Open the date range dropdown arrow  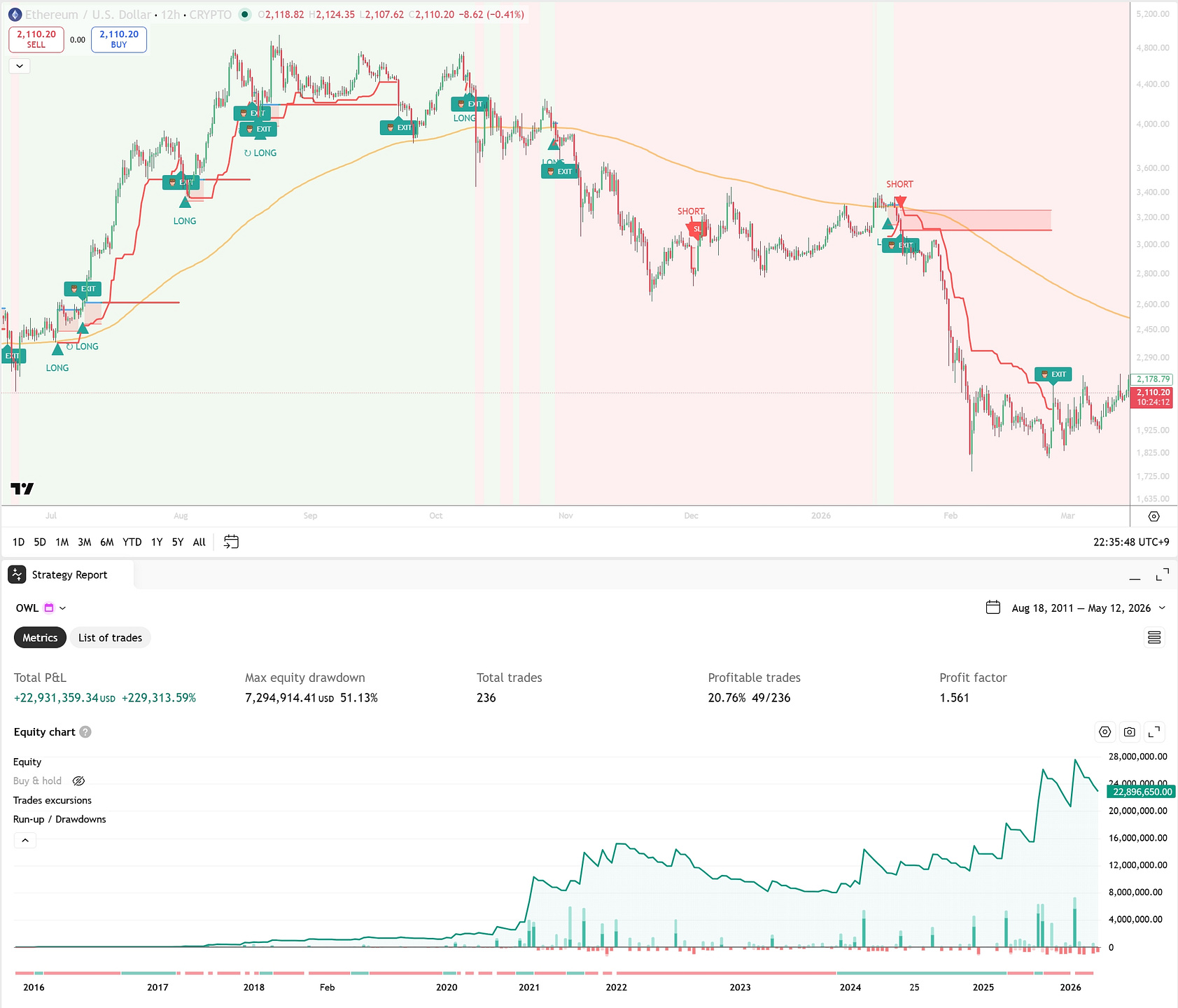click(1163, 608)
